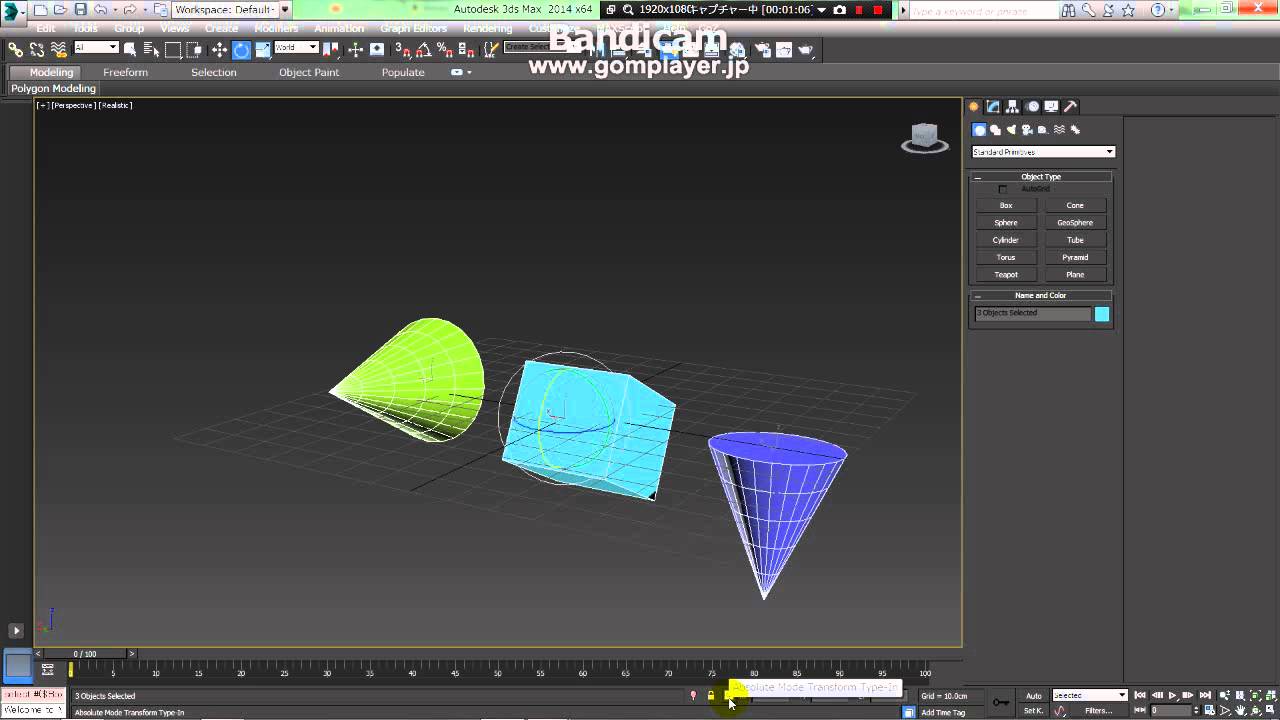Click Edit Named Selection Sets icon
Image resolution: width=1280 pixels, height=720 pixels.
click(490, 49)
